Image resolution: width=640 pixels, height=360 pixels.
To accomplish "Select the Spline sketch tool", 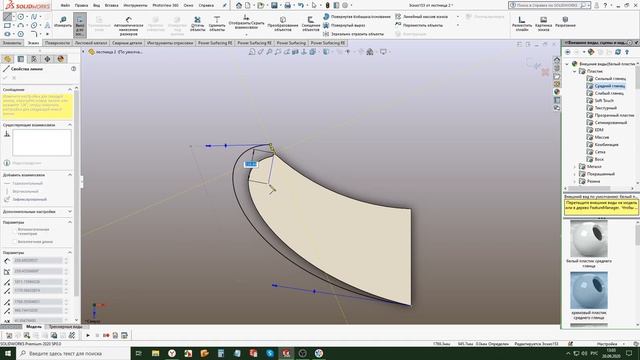I will coord(34,17).
